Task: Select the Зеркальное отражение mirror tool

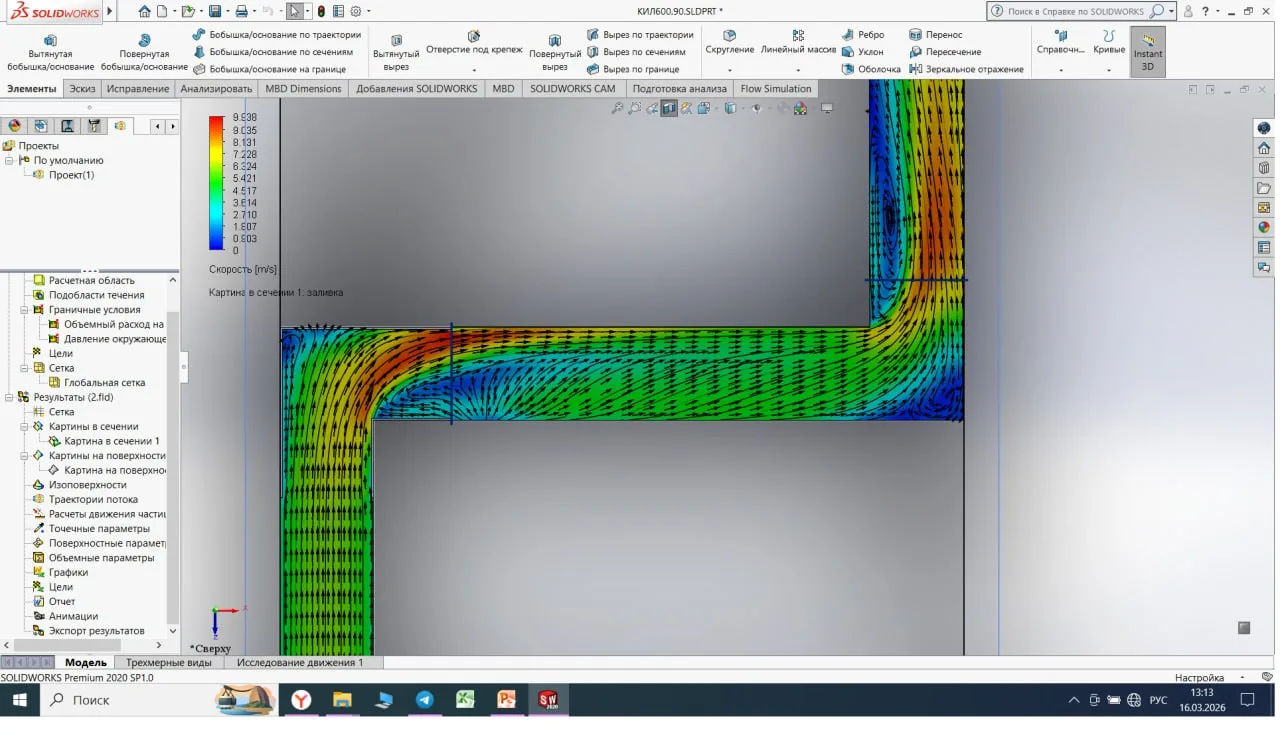Action: [x=966, y=69]
